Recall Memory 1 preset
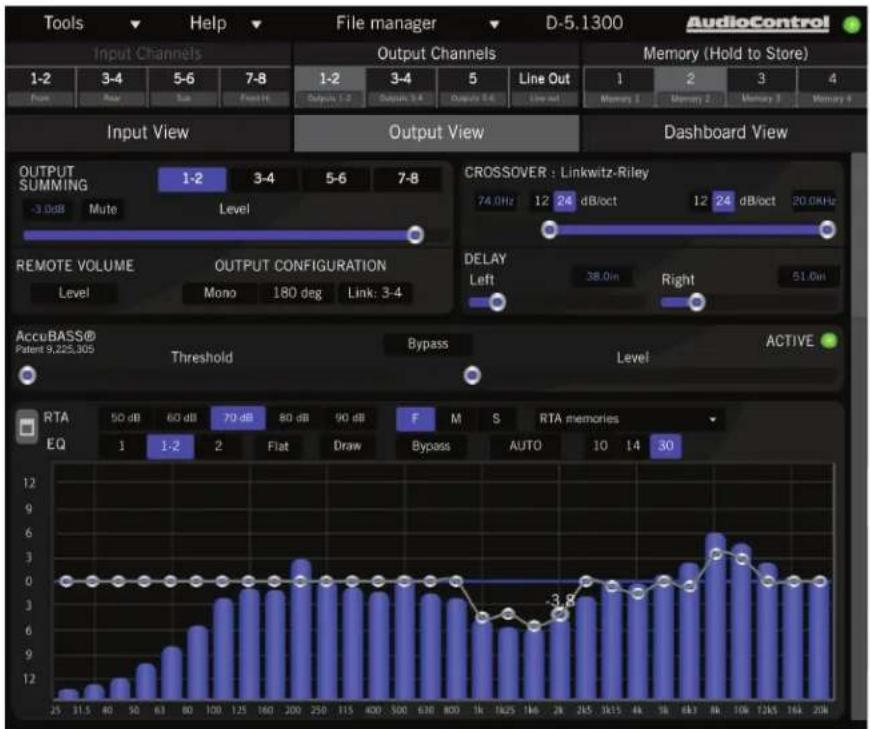 tap(619, 86)
